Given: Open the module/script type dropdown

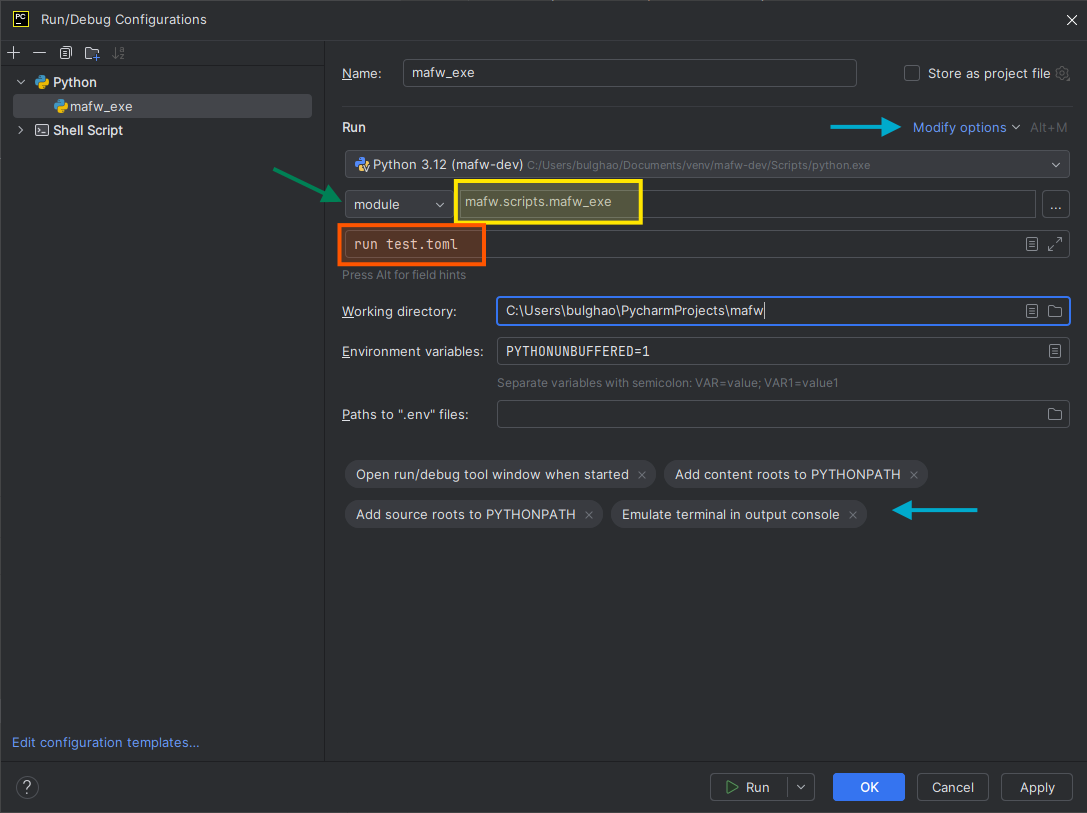Looking at the screenshot, I should tap(399, 204).
